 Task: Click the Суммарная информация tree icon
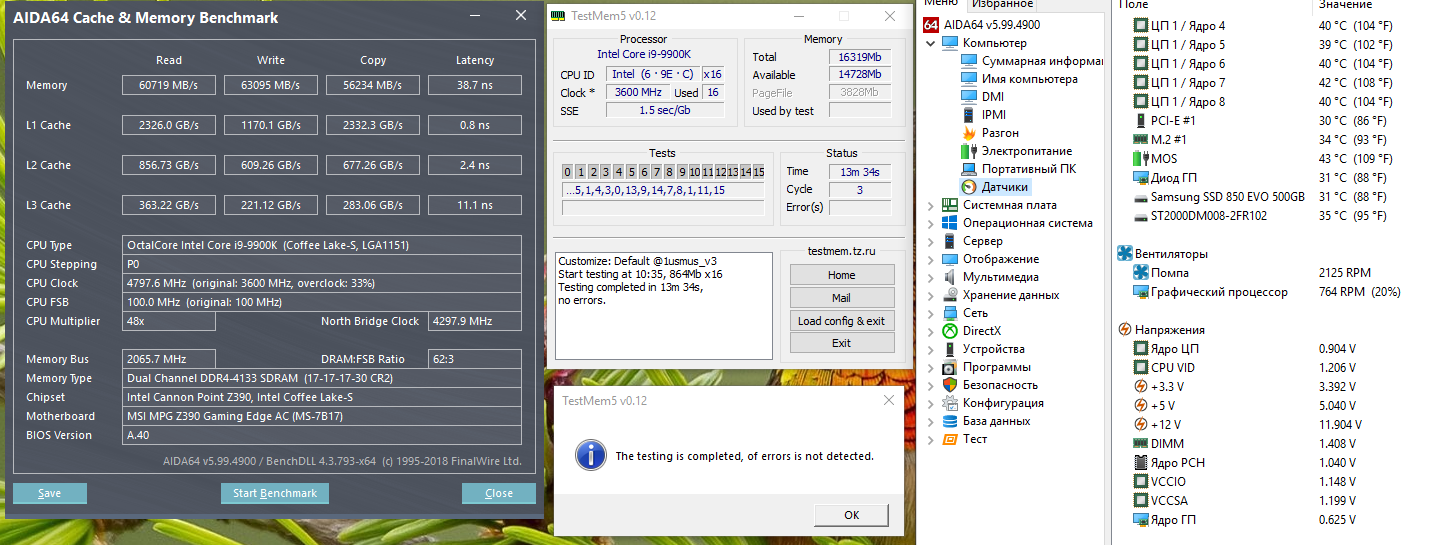pos(968,61)
